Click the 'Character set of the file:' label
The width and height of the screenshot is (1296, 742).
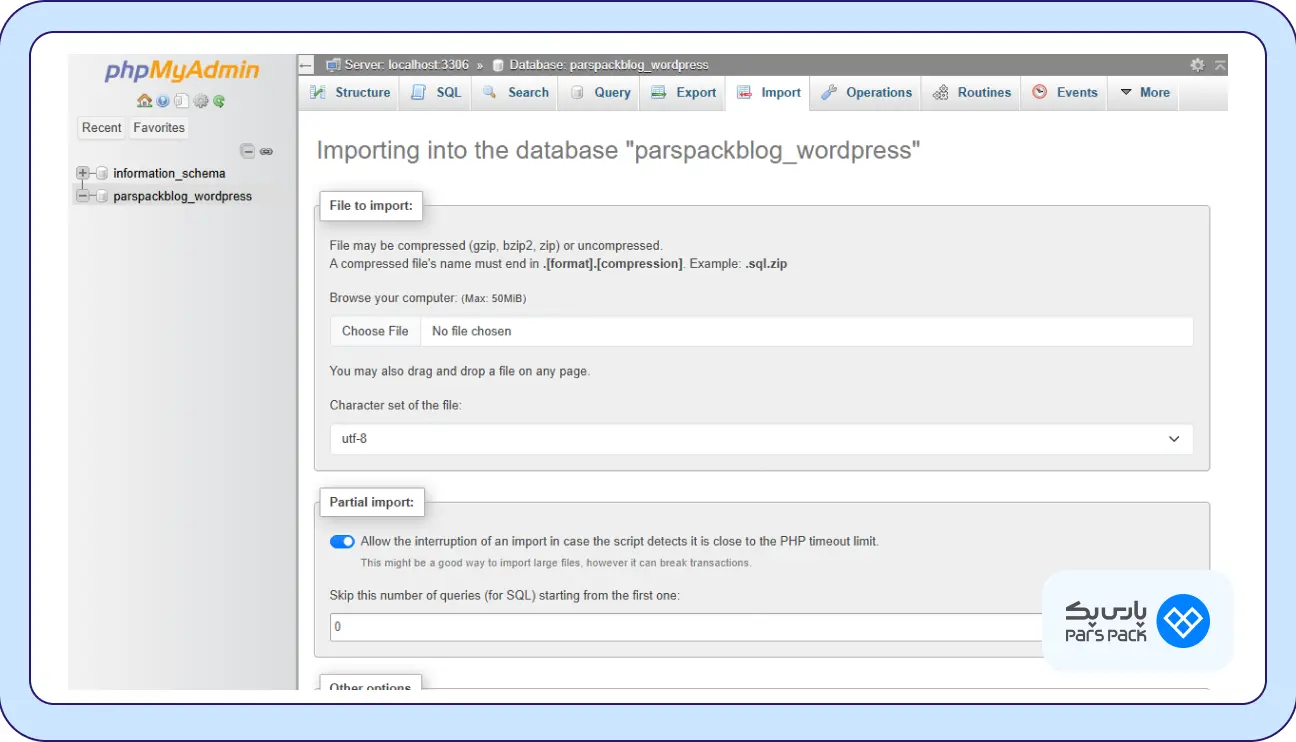pos(396,405)
